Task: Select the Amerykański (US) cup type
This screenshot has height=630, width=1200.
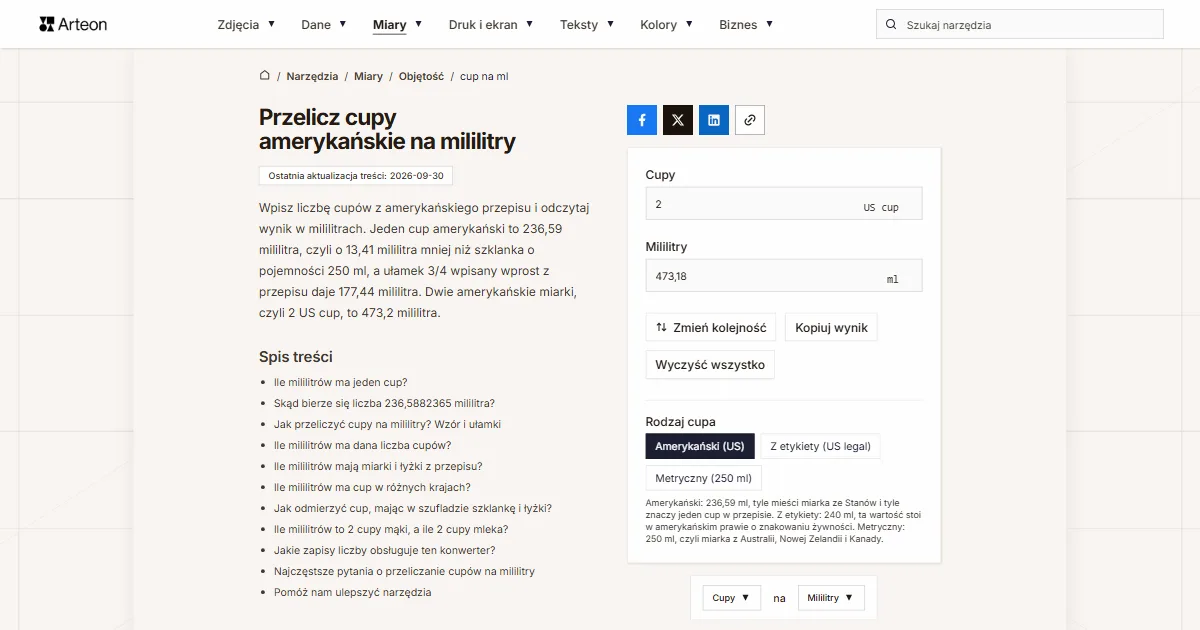Action: (700, 446)
